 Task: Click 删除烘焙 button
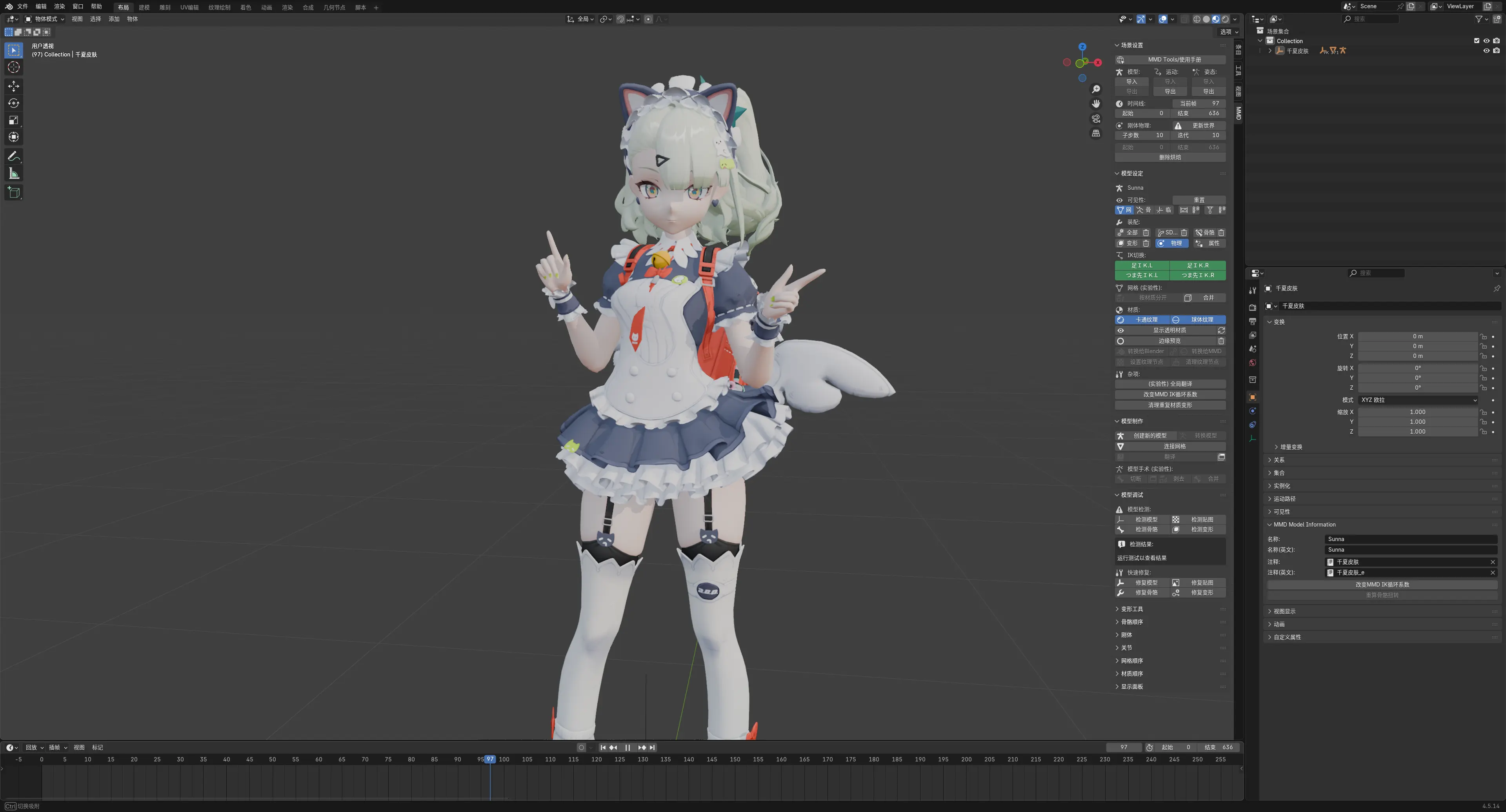[x=1170, y=157]
